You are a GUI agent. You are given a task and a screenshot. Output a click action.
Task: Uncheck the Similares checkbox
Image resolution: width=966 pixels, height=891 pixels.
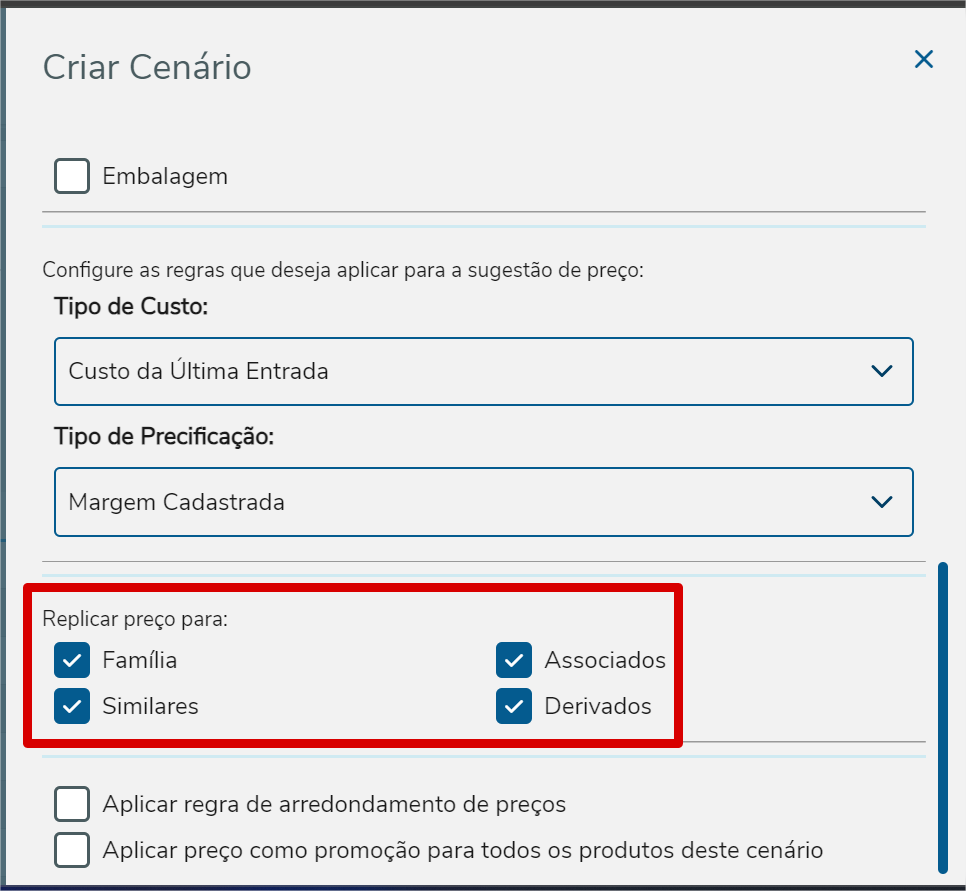(72, 706)
